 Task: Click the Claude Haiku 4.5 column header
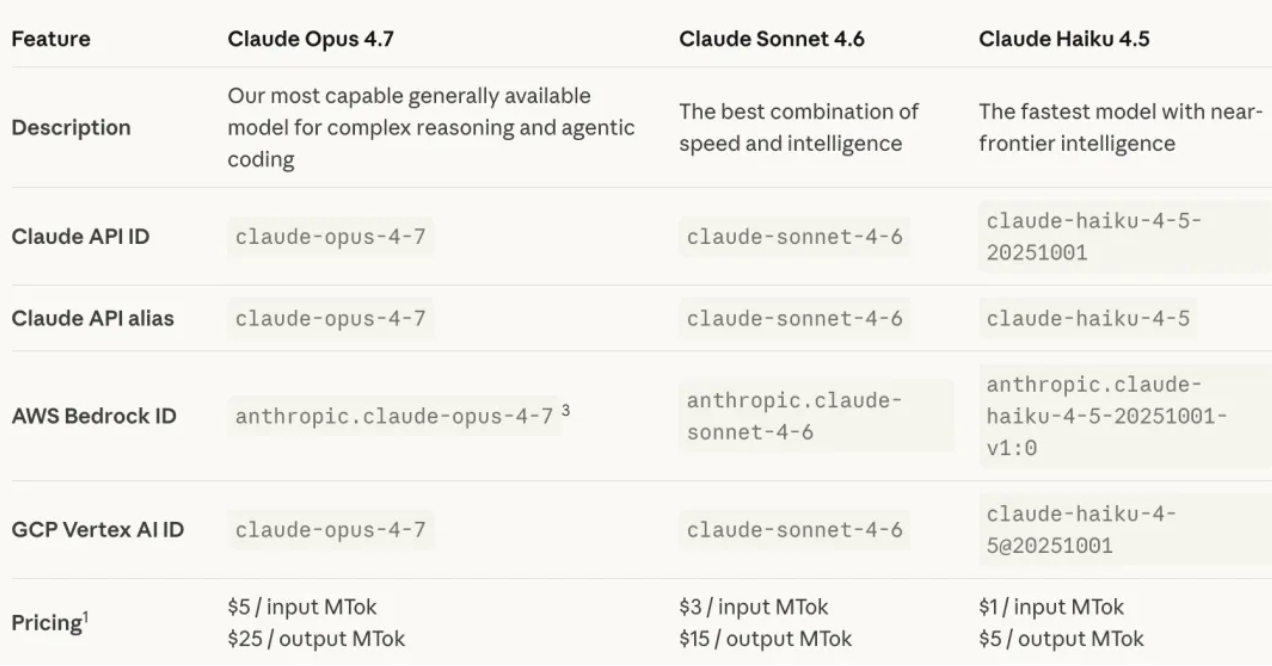1069,39
